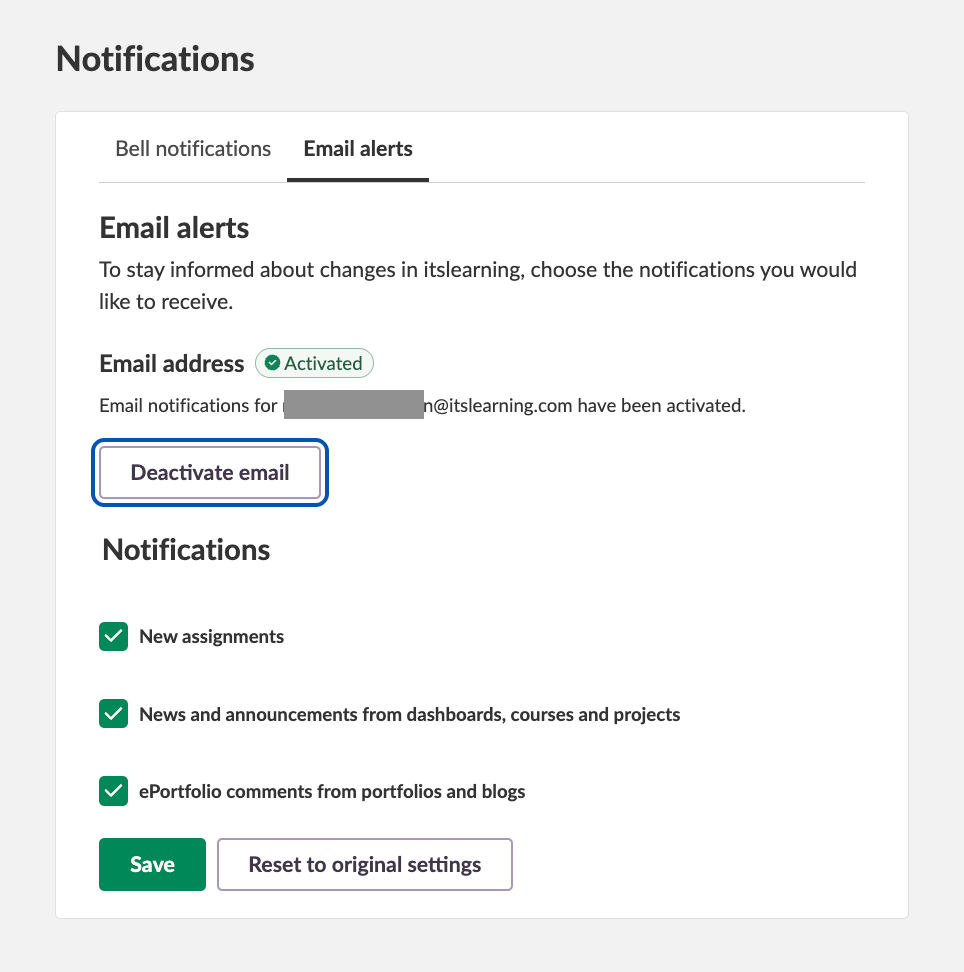Screen dimensions: 964x972
Task: Click the Notifications section heading
Action: [185, 549]
